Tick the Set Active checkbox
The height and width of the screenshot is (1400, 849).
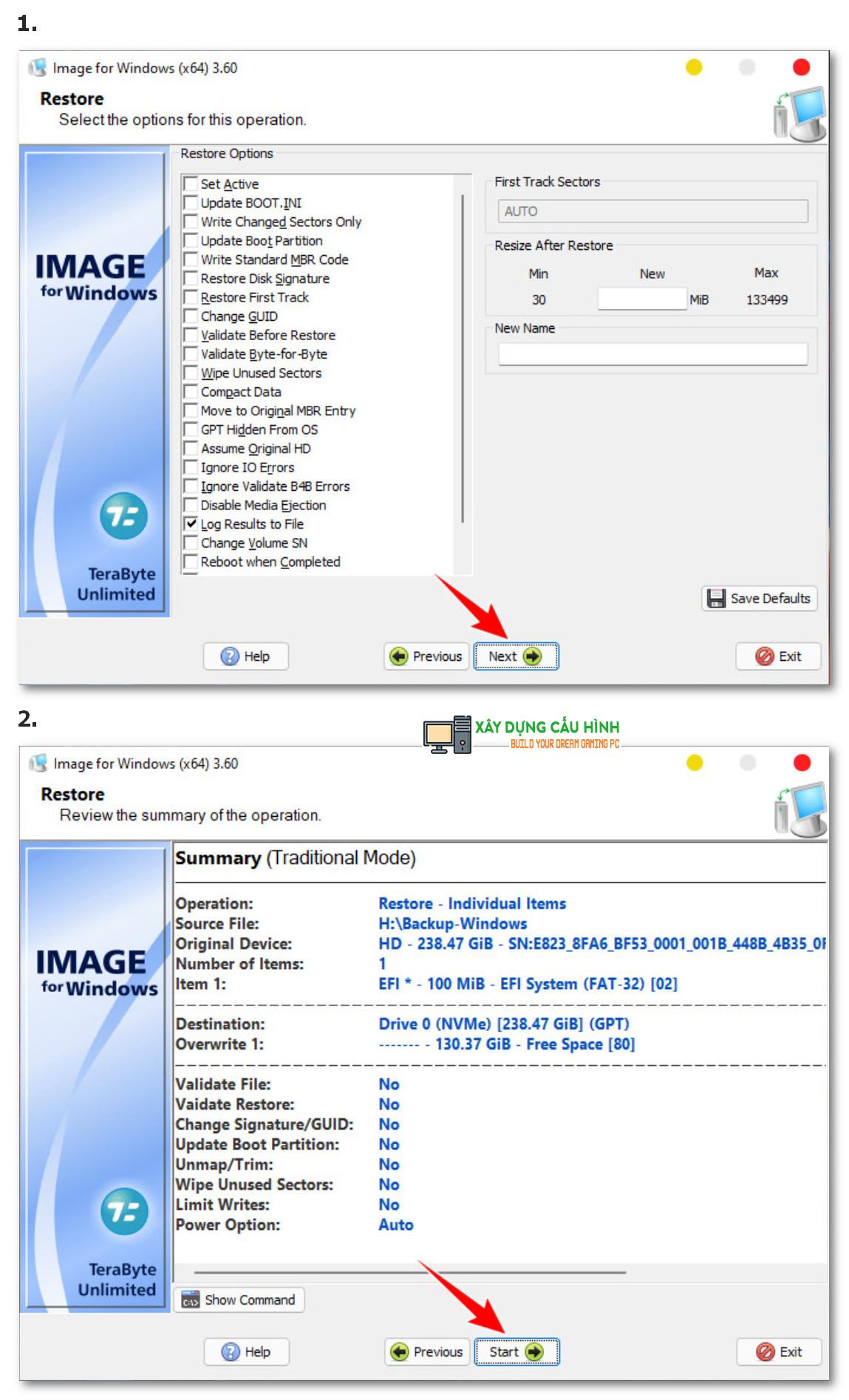point(191,183)
